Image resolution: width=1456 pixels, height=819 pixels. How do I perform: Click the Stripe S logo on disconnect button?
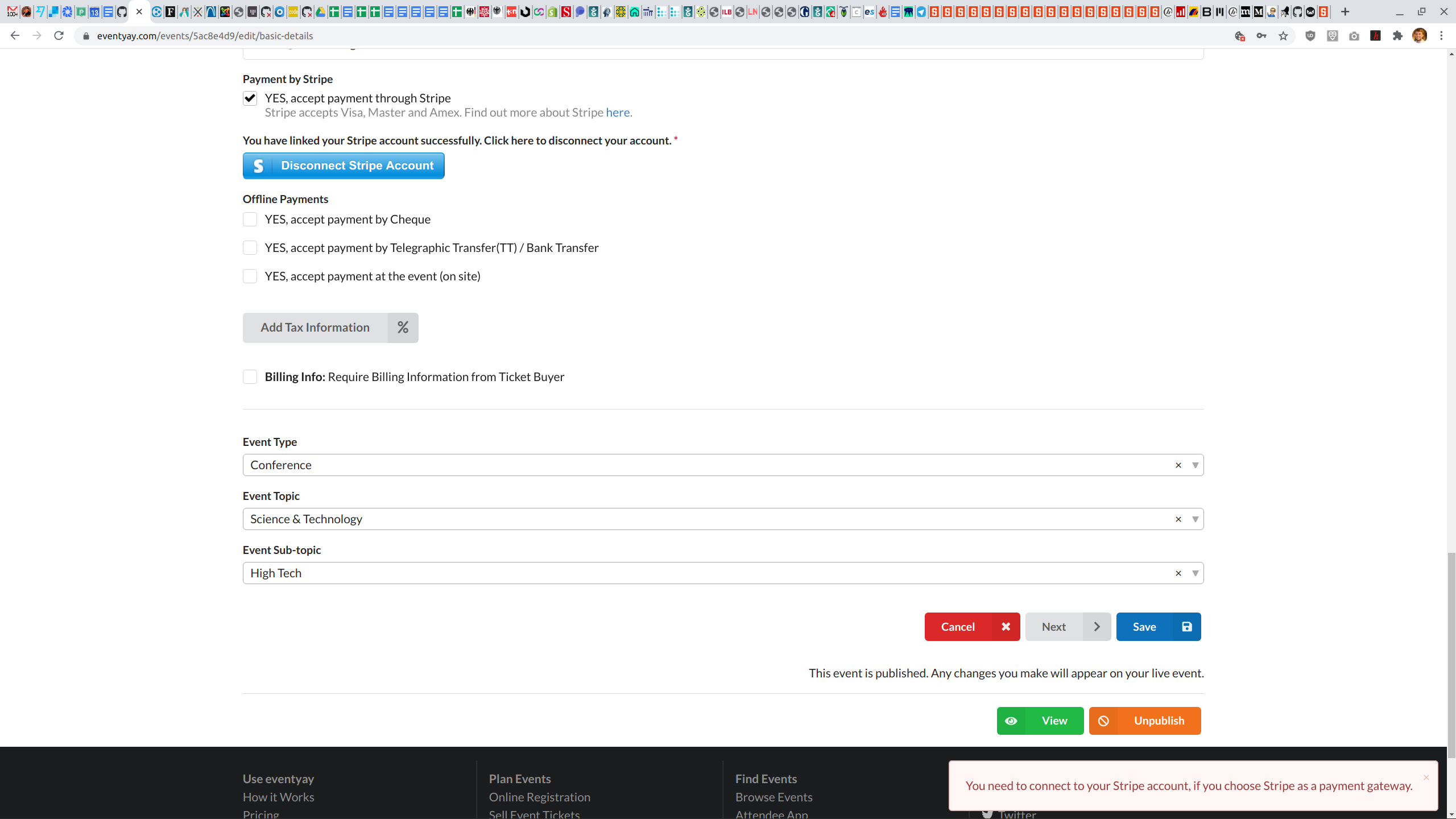(x=258, y=166)
